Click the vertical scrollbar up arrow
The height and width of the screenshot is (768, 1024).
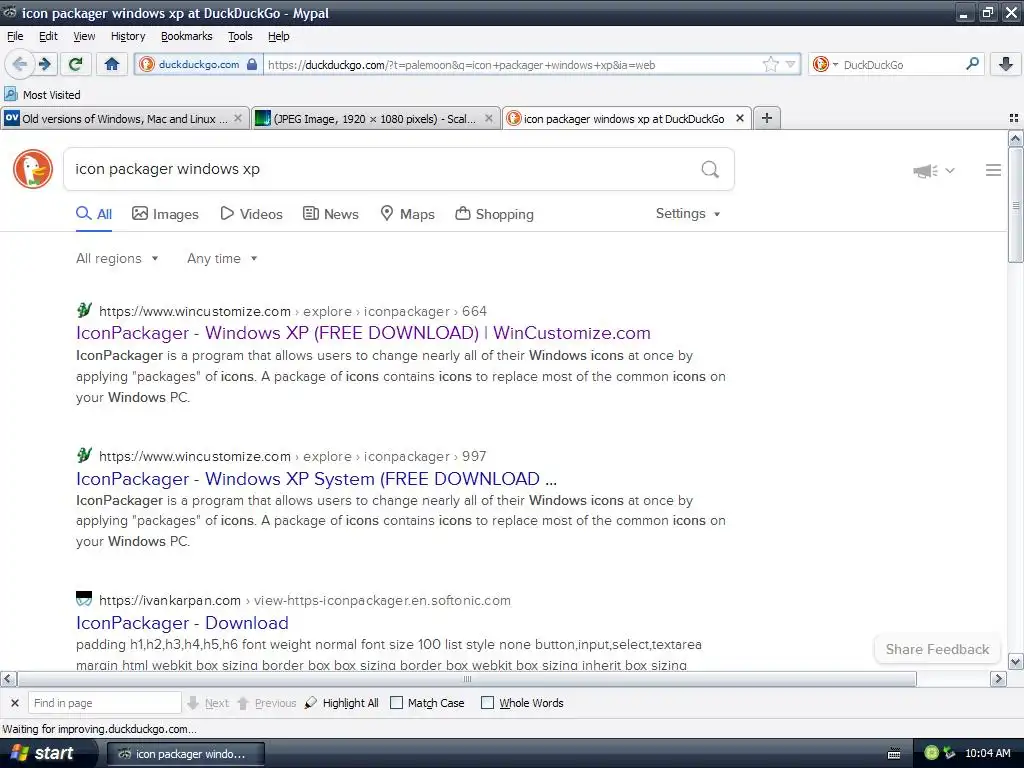tap(1016, 138)
